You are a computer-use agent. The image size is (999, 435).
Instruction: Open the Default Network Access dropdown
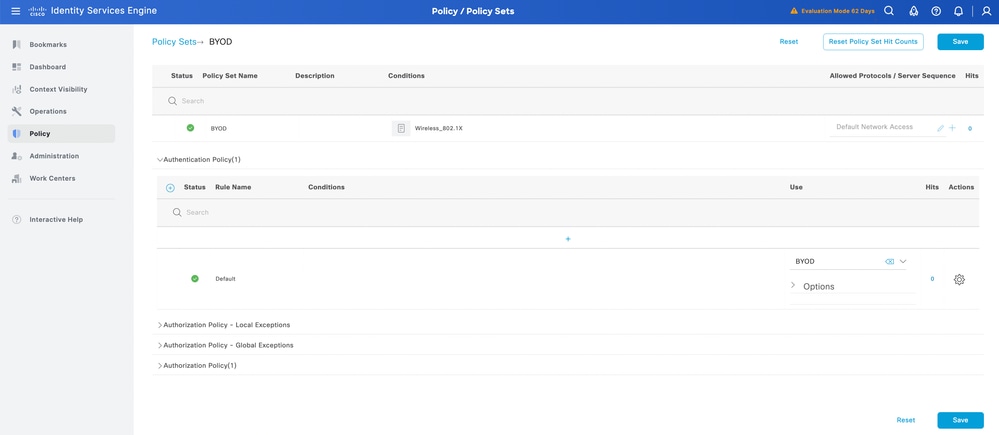(x=882, y=127)
